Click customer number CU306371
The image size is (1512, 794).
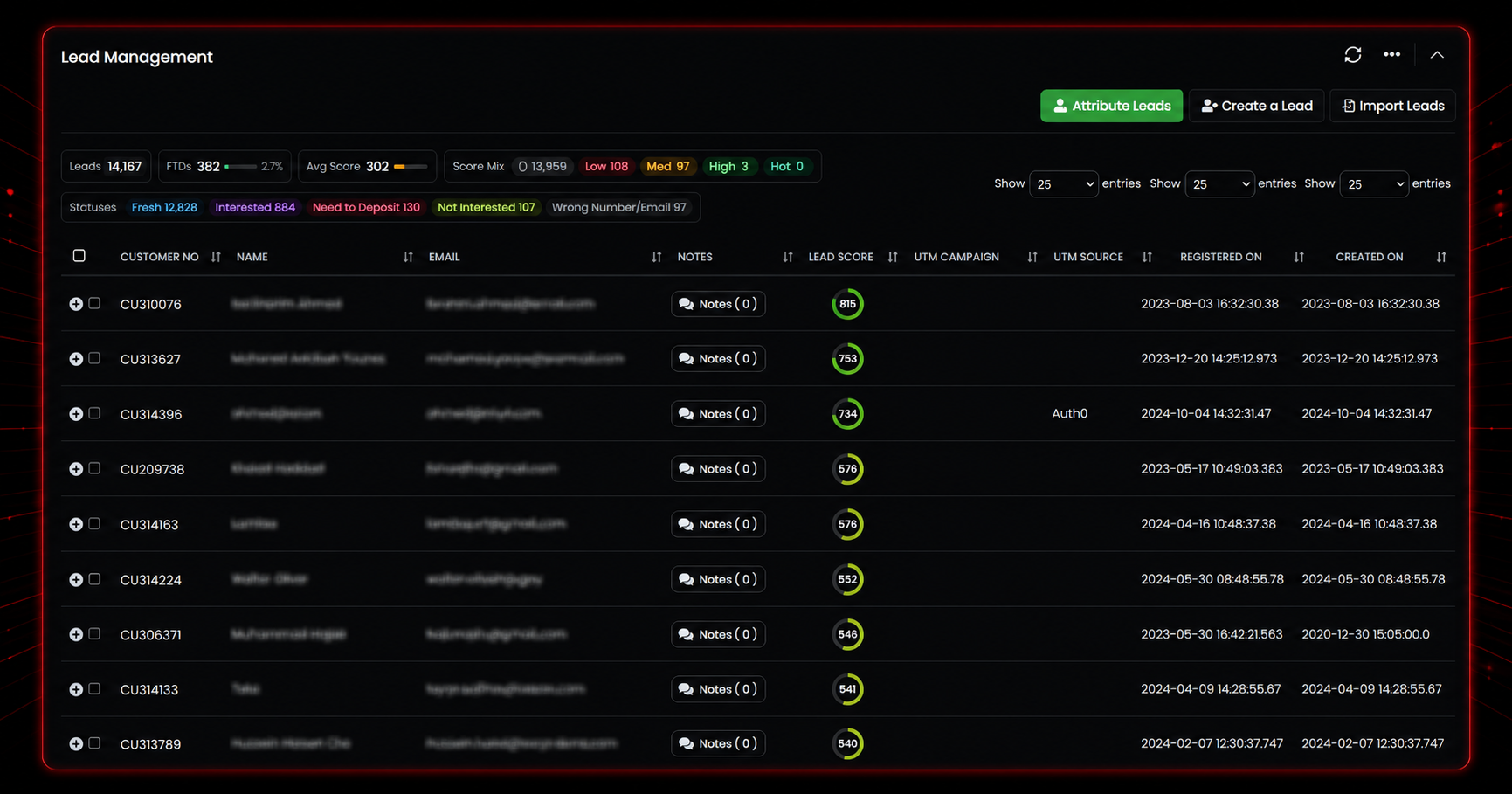coord(150,635)
